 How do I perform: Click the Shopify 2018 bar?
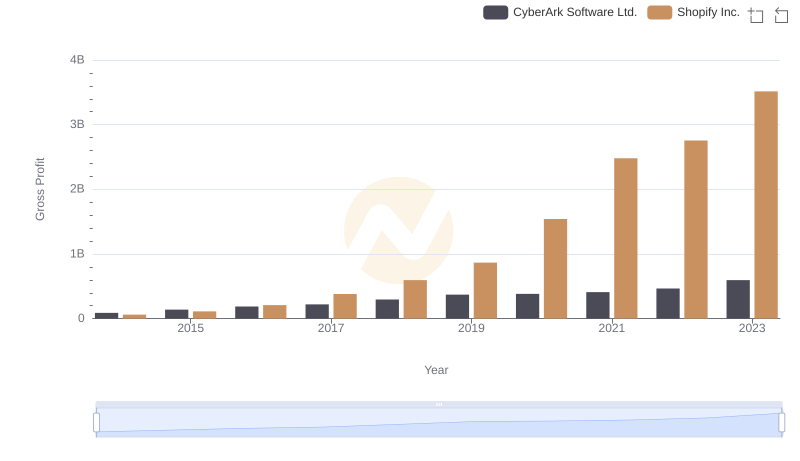coord(415,299)
